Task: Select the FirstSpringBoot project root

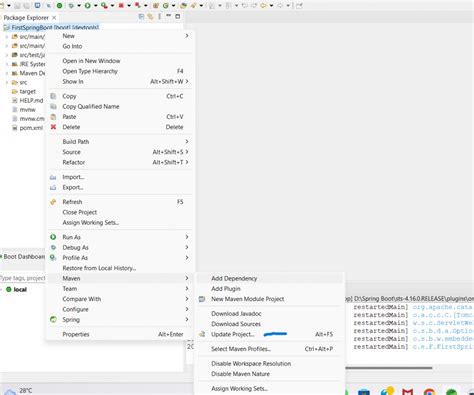Action: 52,27
